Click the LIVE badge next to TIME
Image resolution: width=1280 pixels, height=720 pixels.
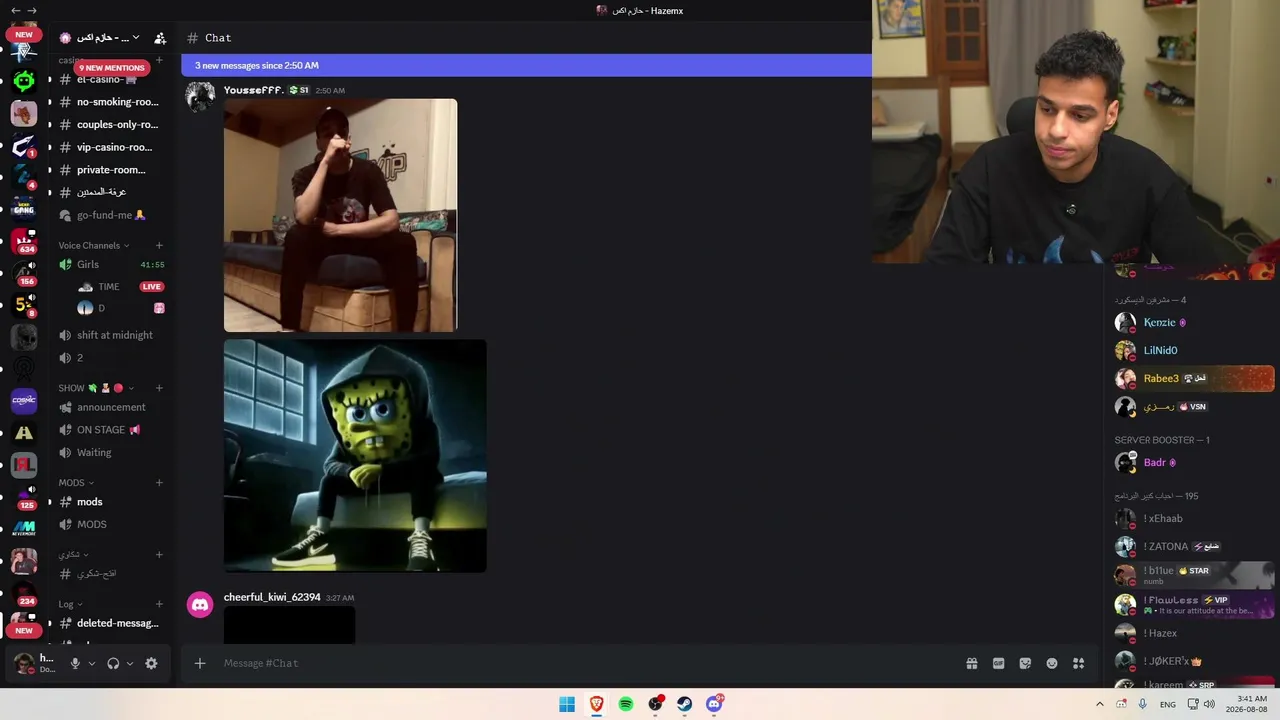(151, 287)
